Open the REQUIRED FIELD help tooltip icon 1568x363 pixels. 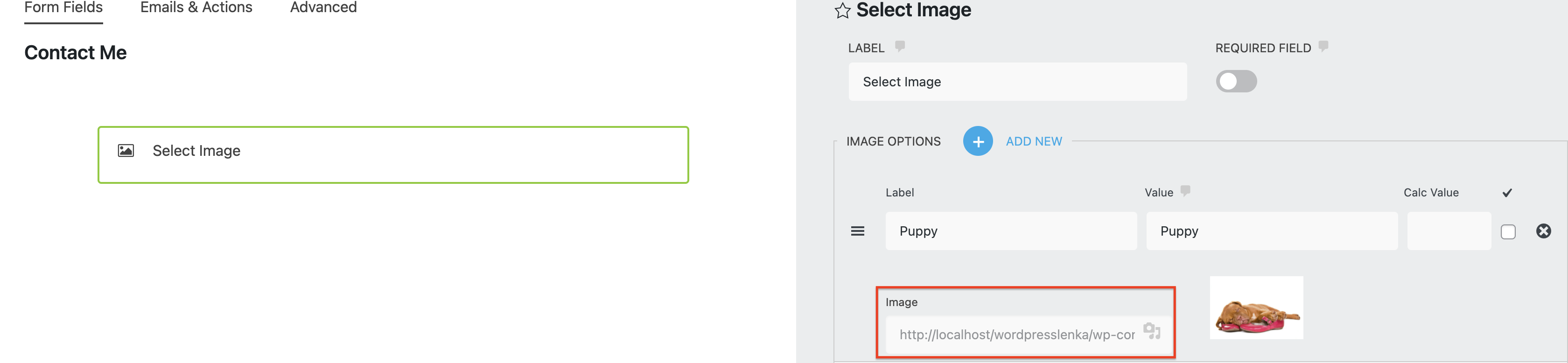pyautogui.click(x=1323, y=46)
